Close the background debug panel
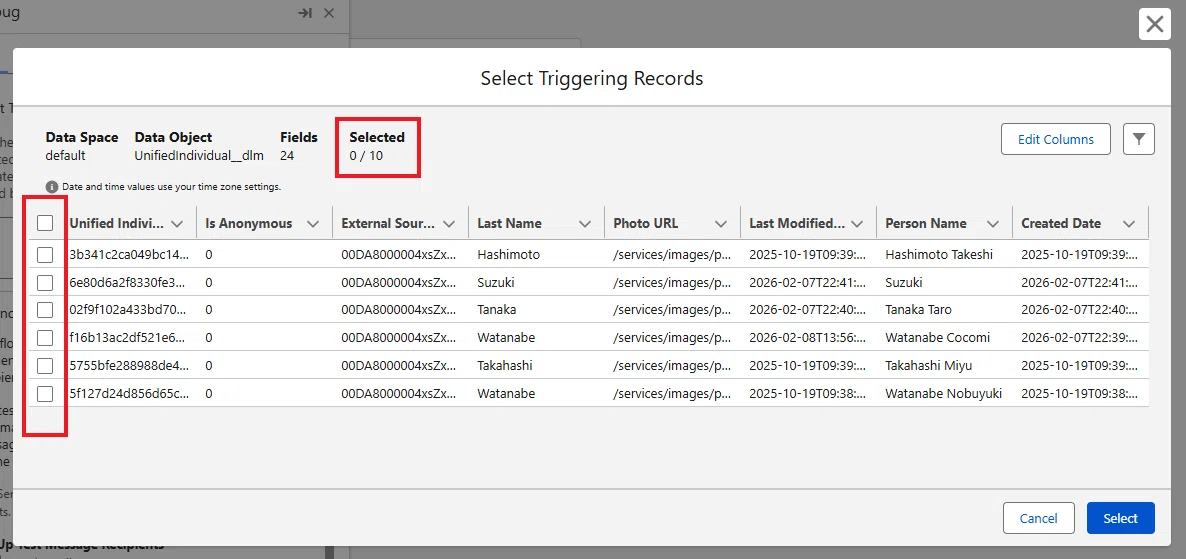1186x559 pixels. coord(329,13)
